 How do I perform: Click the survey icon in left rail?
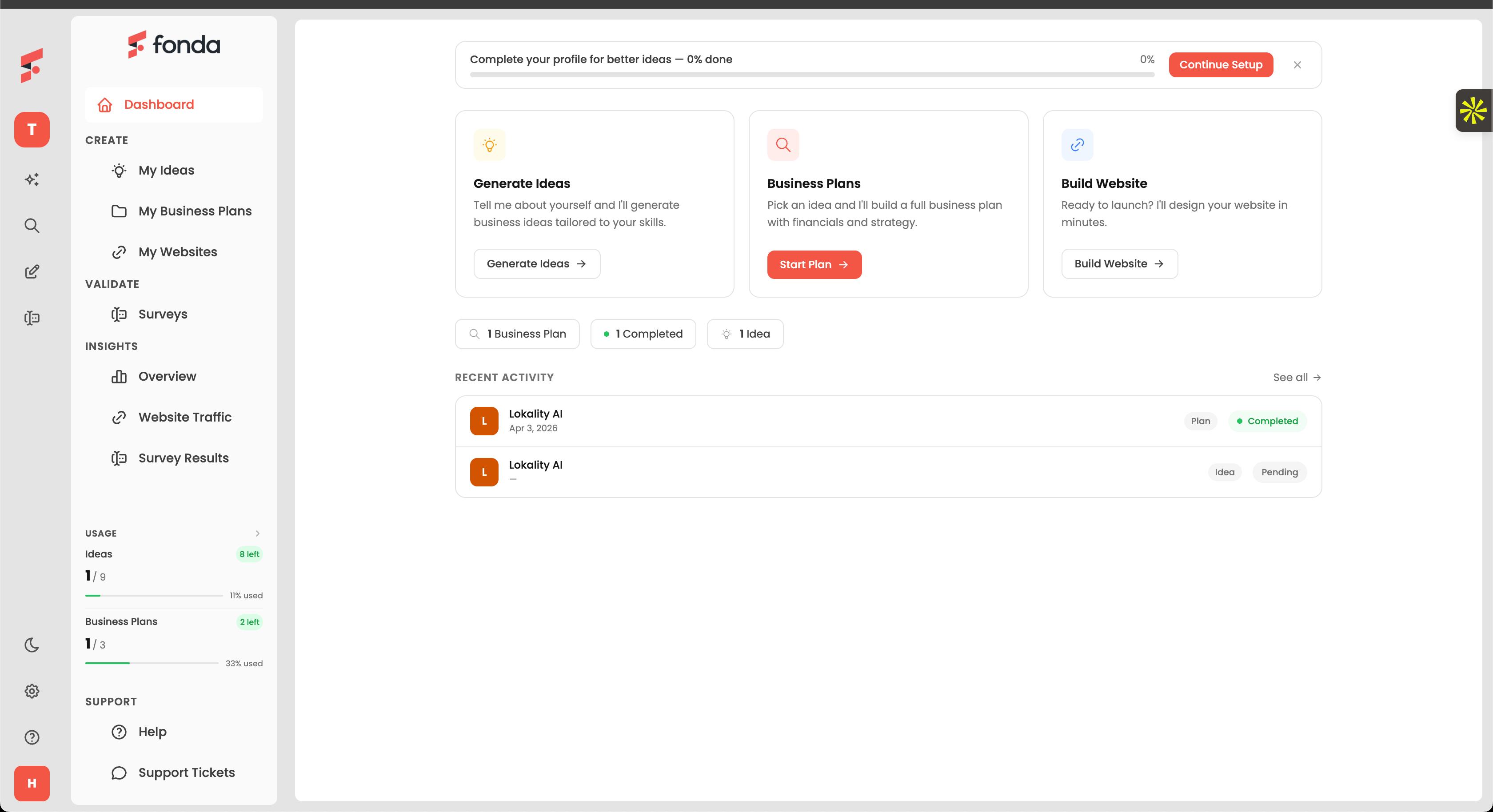(x=32, y=318)
